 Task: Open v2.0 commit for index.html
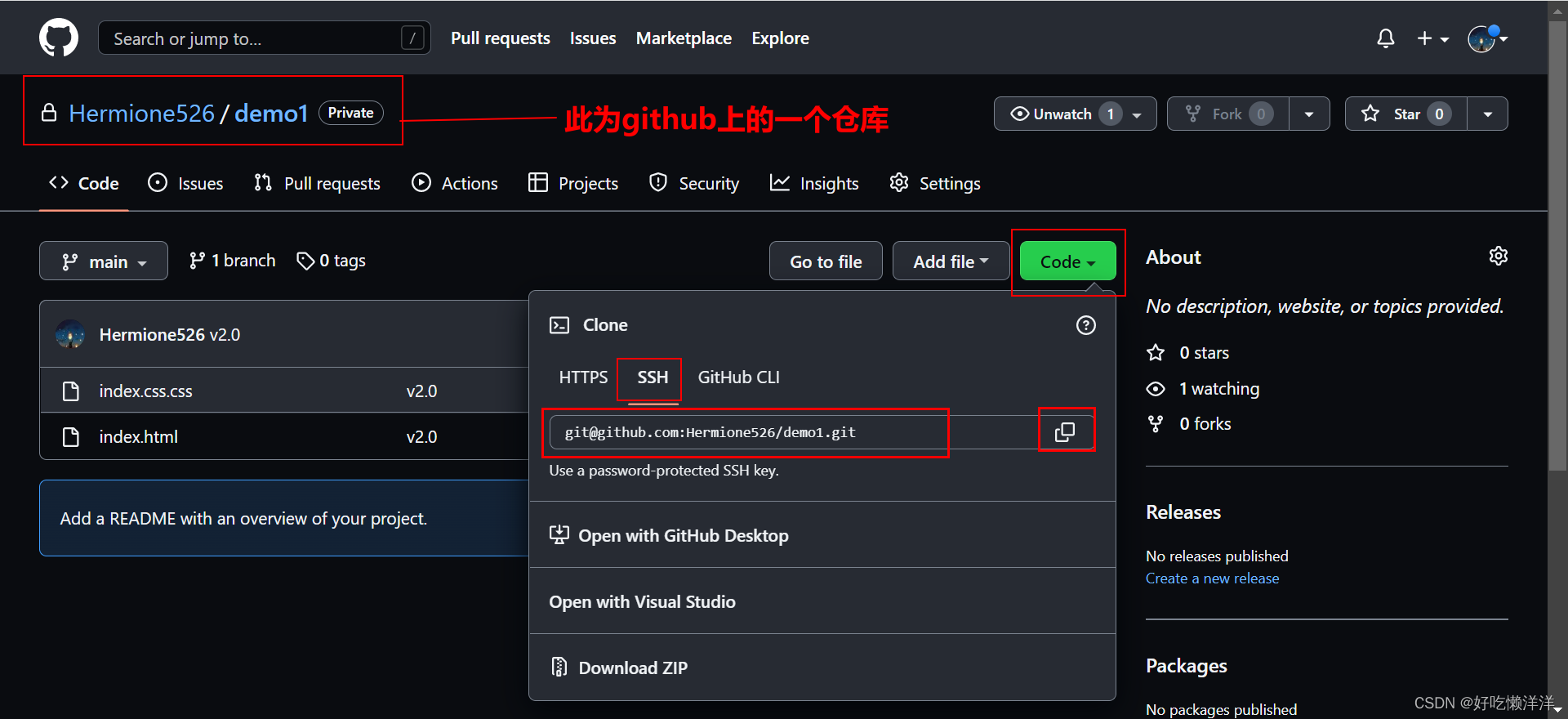421,437
